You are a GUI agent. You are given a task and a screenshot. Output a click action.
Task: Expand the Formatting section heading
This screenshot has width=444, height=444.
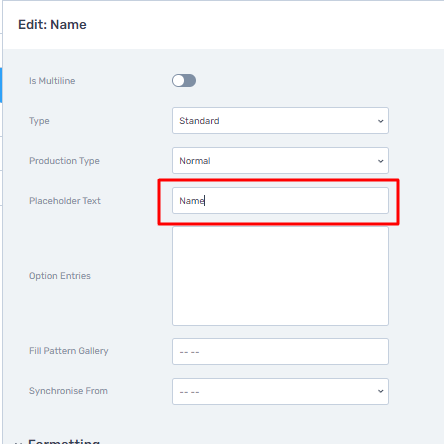click(64, 441)
